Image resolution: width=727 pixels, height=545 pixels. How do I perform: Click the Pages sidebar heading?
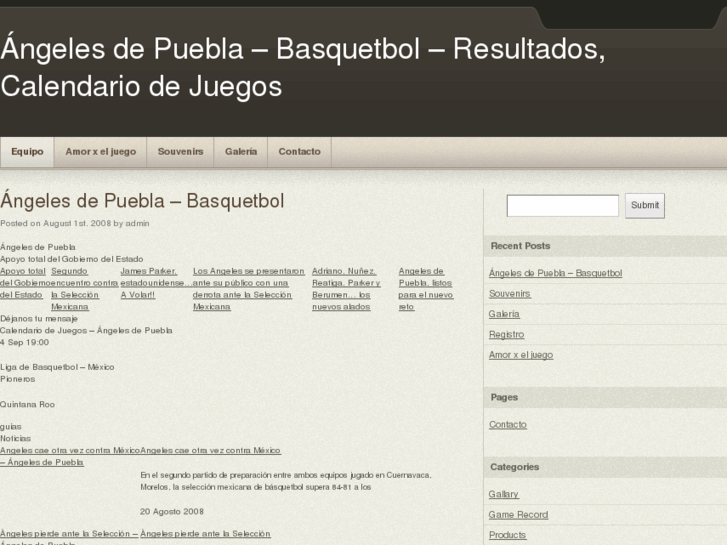tap(504, 397)
